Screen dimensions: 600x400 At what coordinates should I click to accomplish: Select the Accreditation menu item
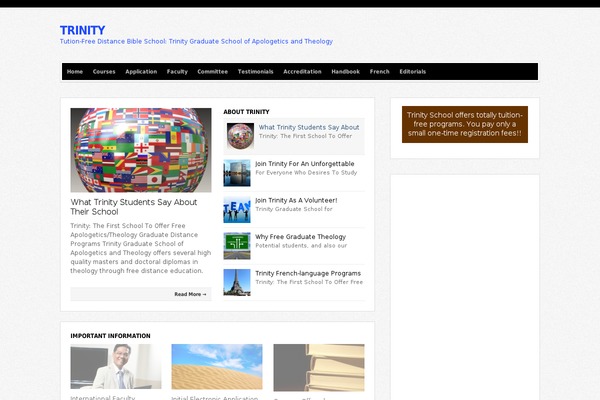302,72
